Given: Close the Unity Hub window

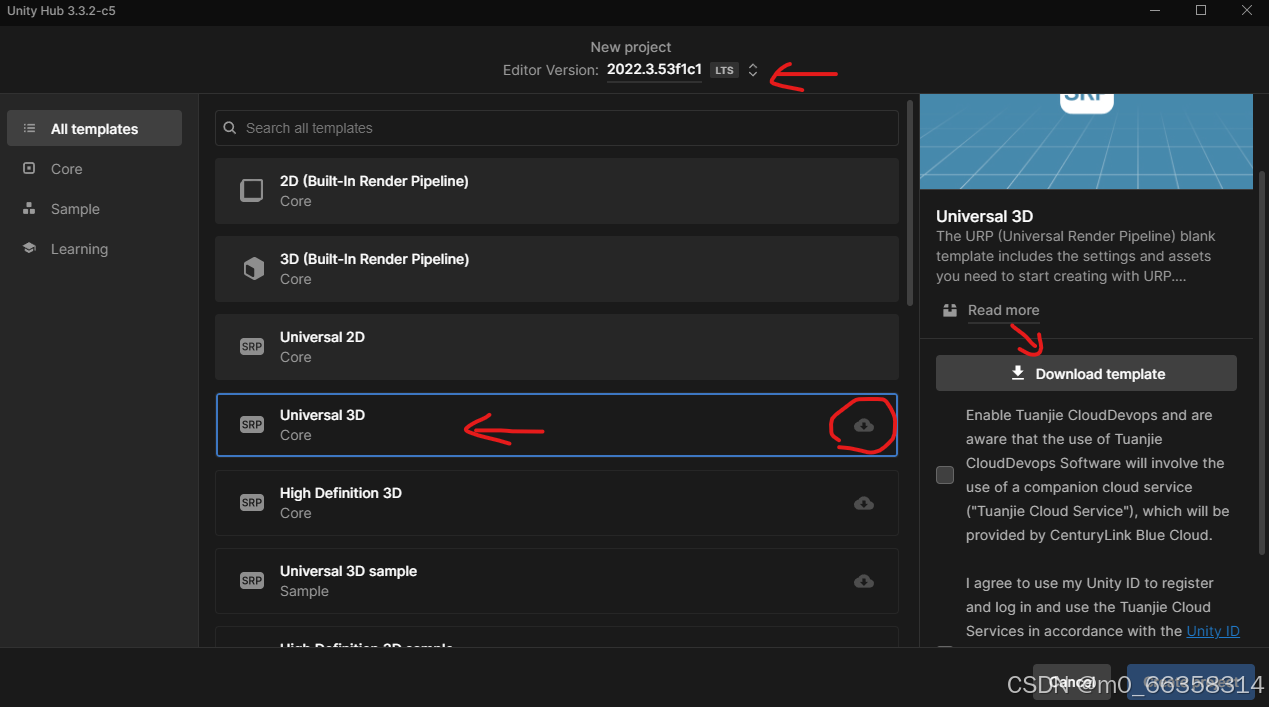Looking at the screenshot, I should (1247, 10).
